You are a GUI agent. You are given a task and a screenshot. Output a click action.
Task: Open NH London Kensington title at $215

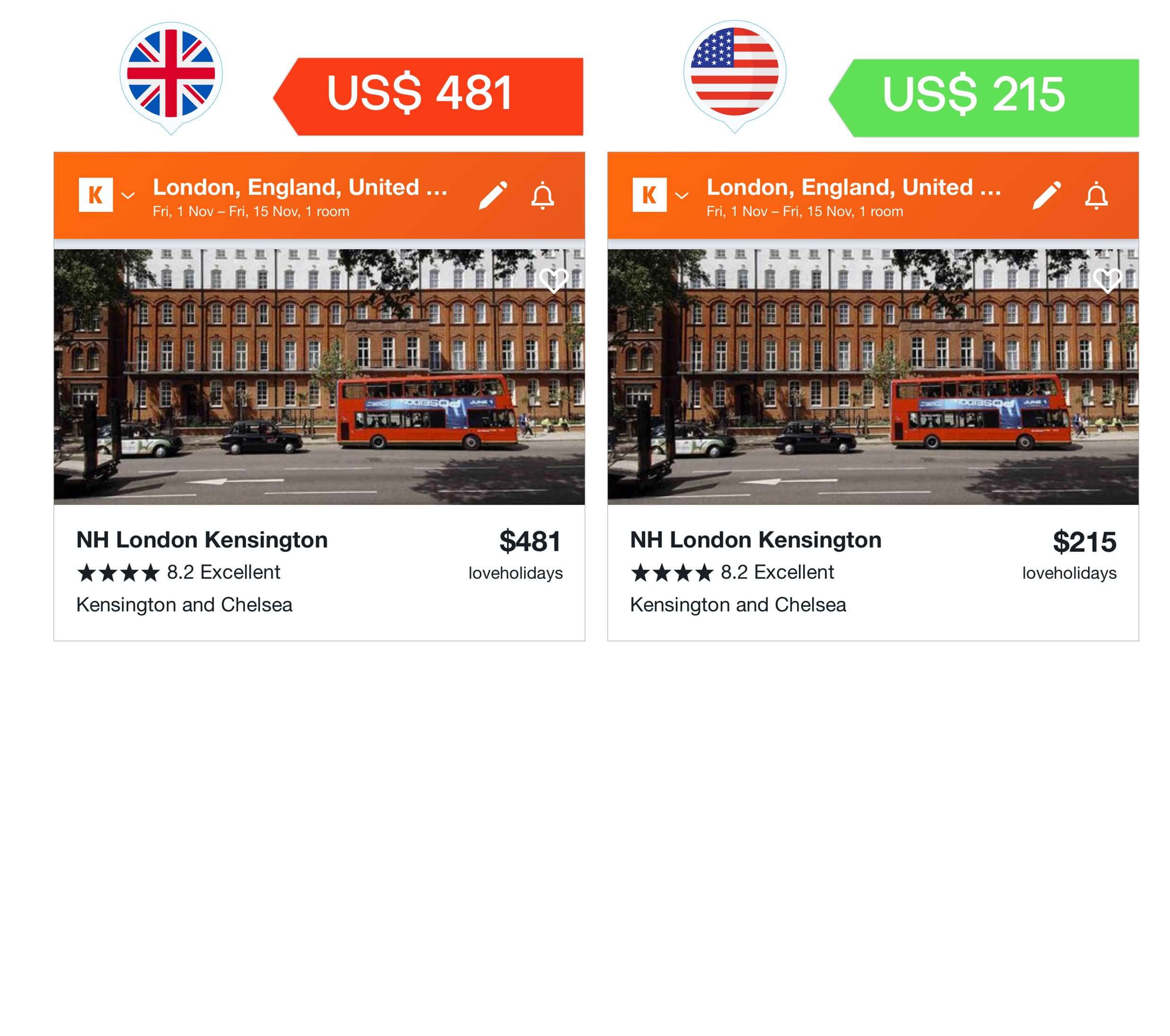(x=755, y=539)
